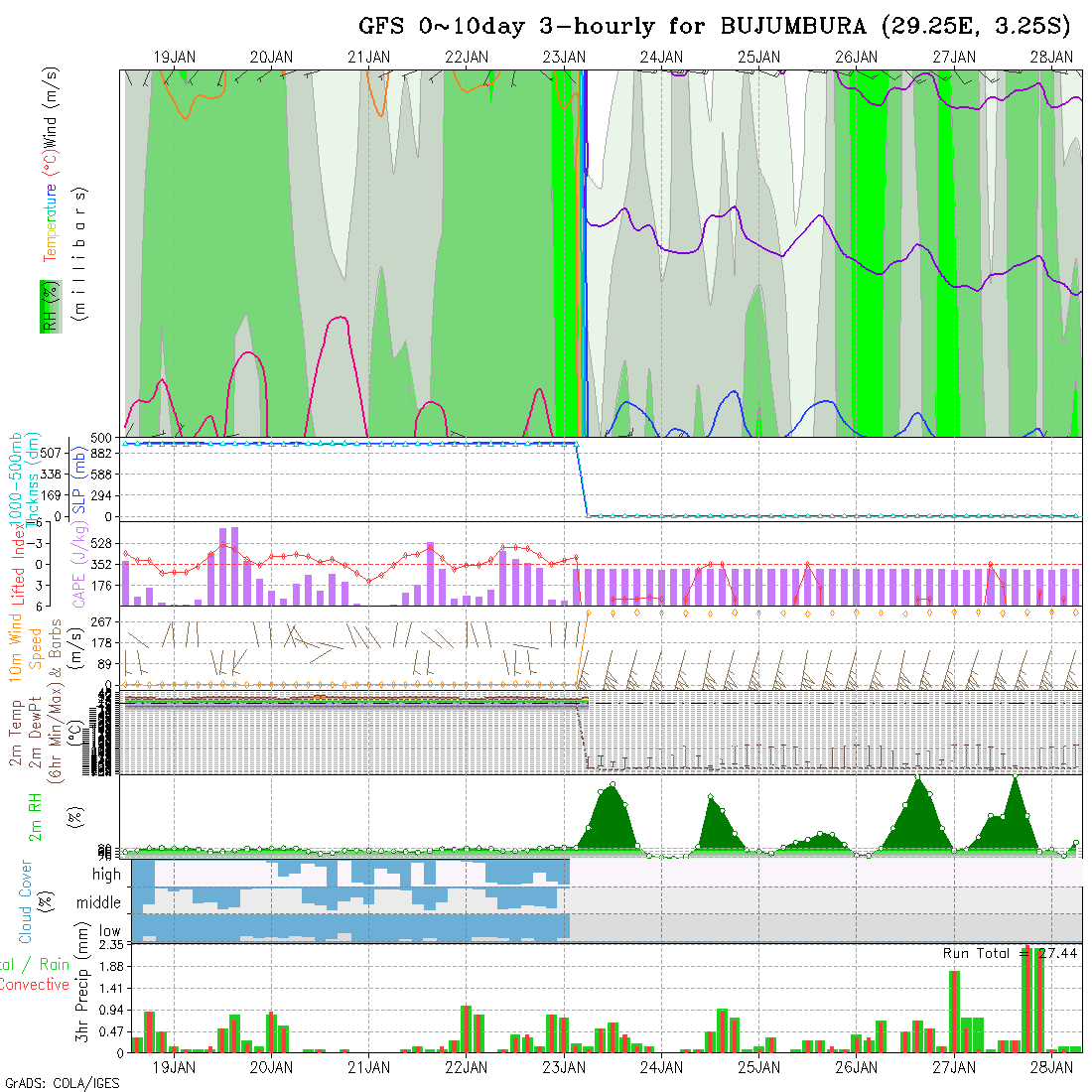
Task: Click the 25JAN label on bottom axis
Action: point(758,1067)
